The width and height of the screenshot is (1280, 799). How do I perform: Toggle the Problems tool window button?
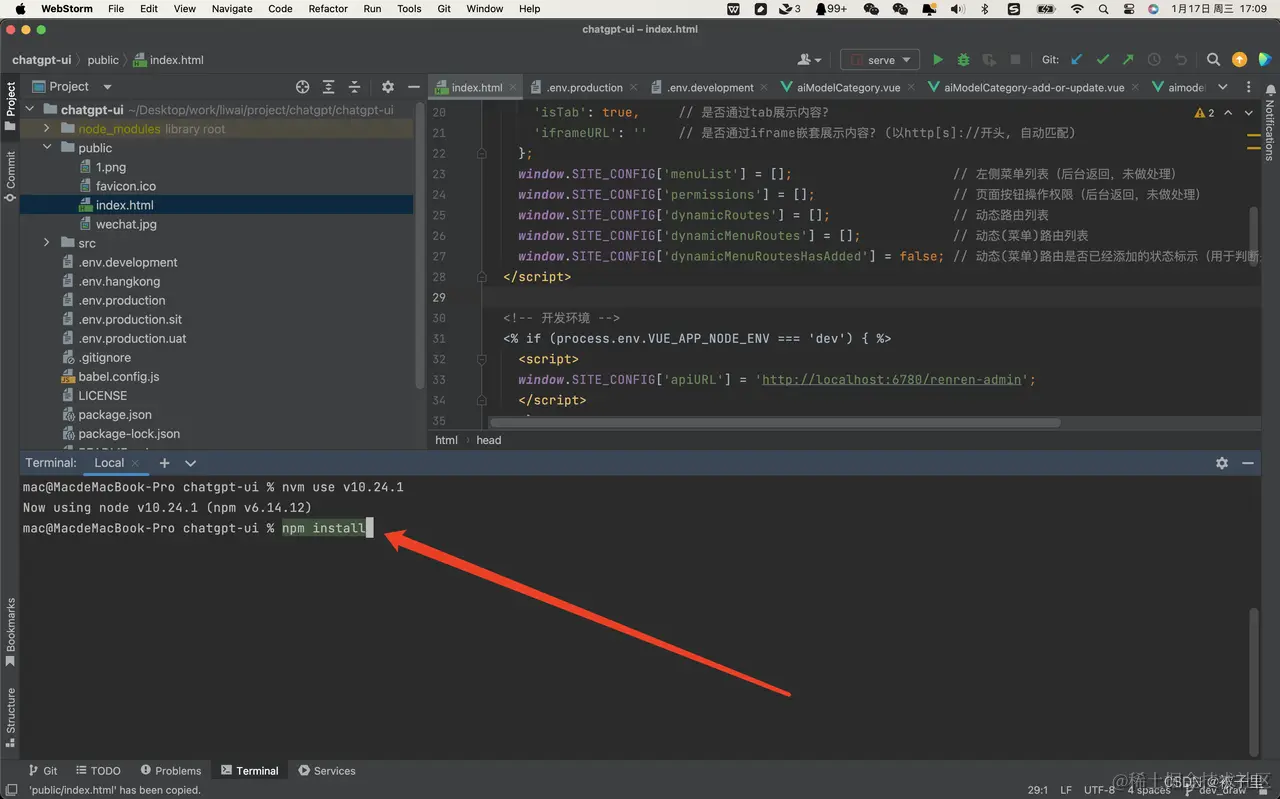click(171, 771)
